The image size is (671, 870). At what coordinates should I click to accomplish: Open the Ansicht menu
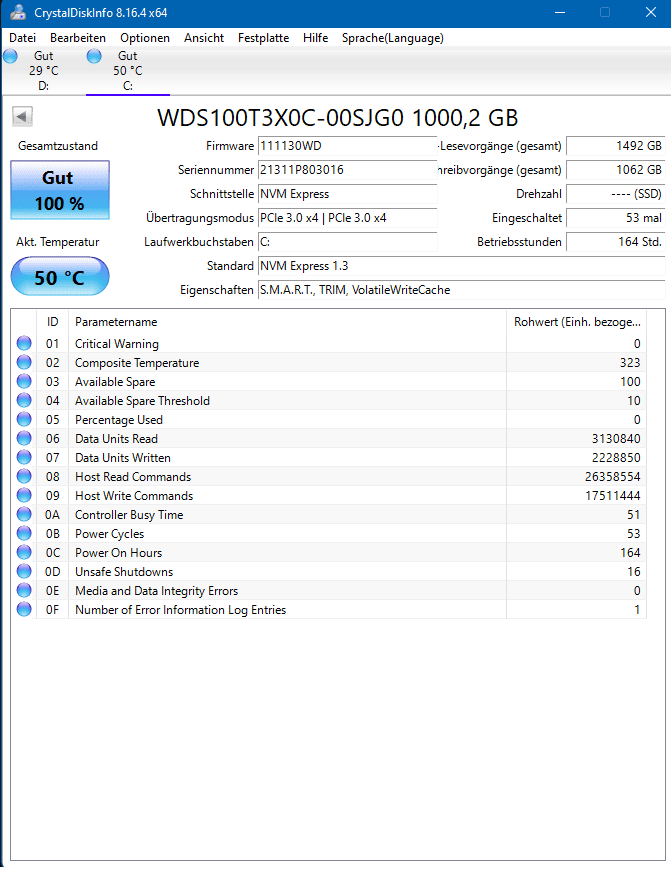(204, 38)
